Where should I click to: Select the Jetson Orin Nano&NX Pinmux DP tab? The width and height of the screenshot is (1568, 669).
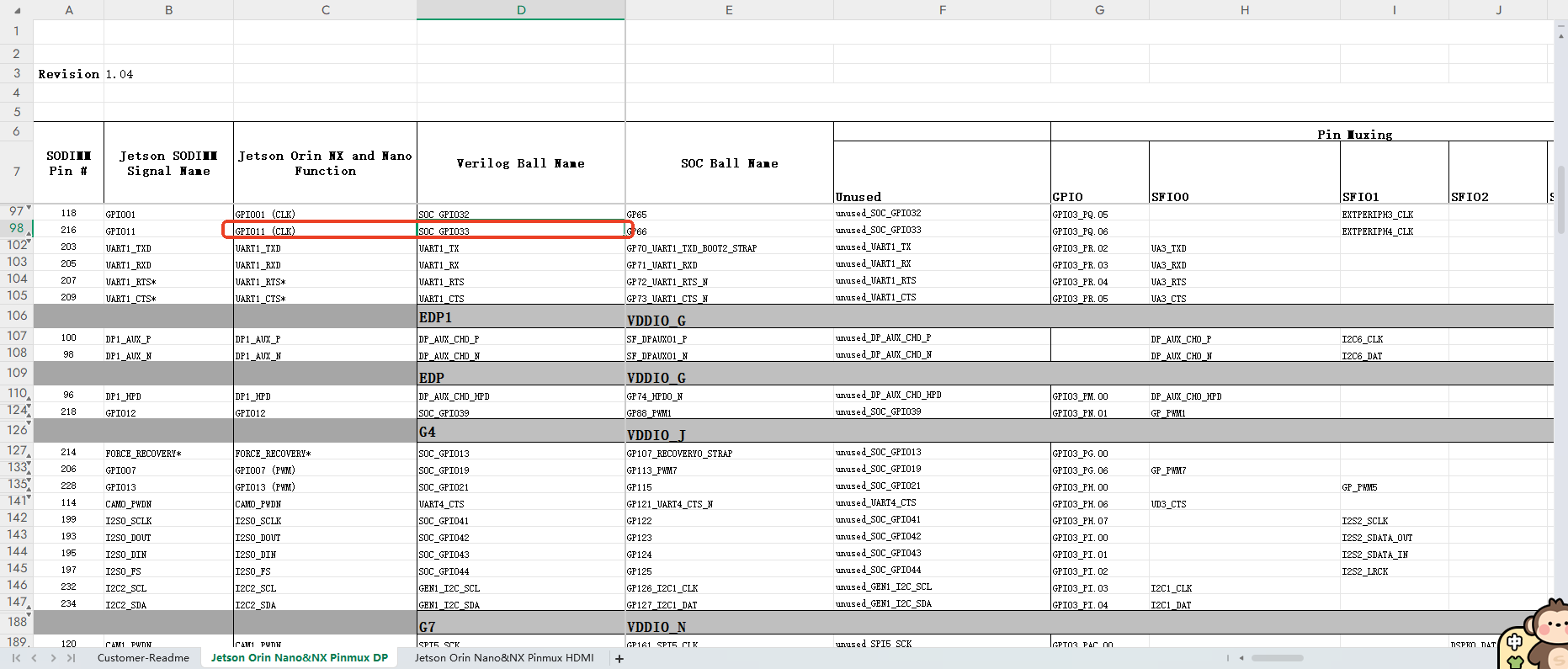tap(299, 658)
